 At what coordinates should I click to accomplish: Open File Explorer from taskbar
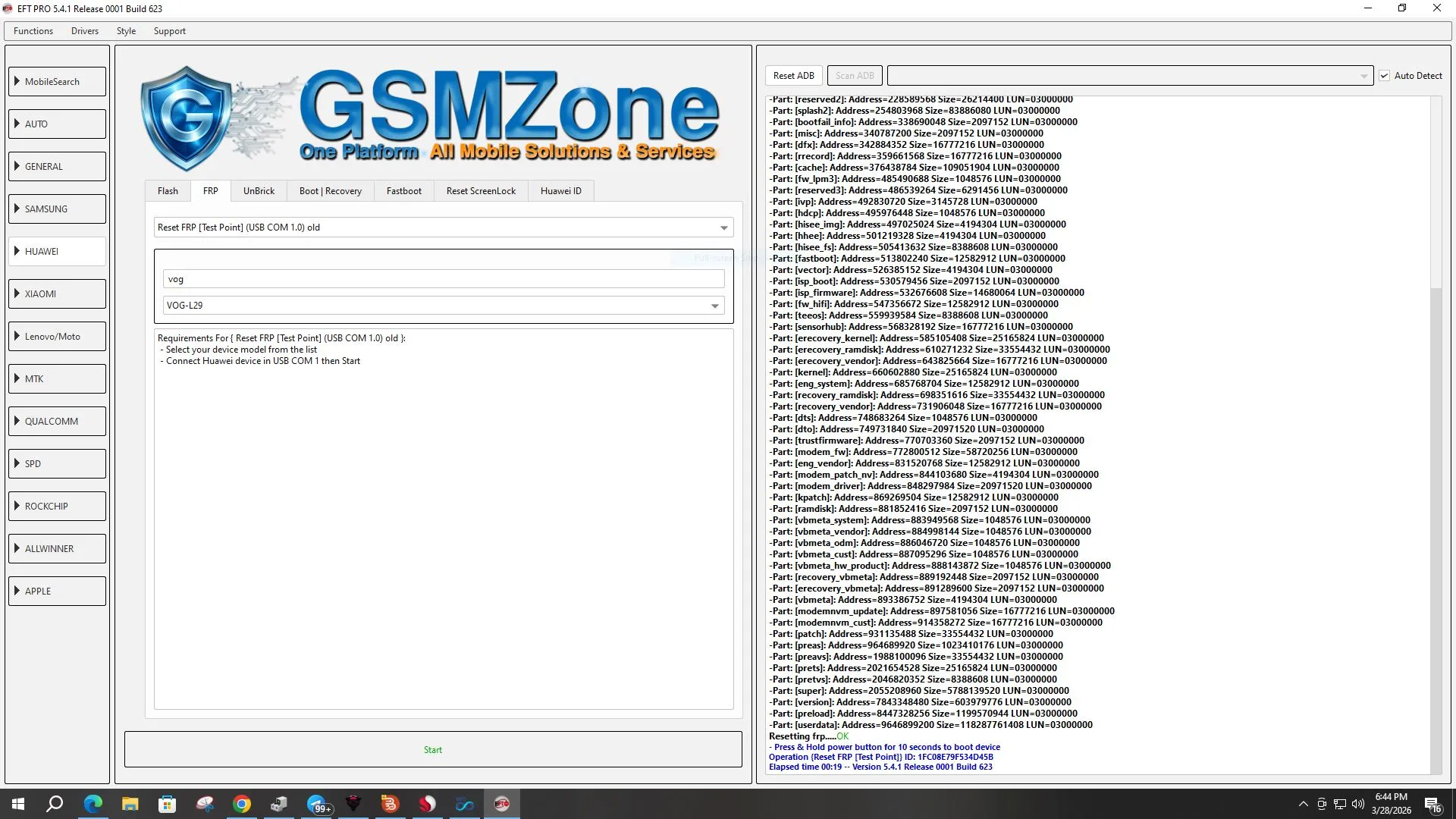(x=130, y=804)
